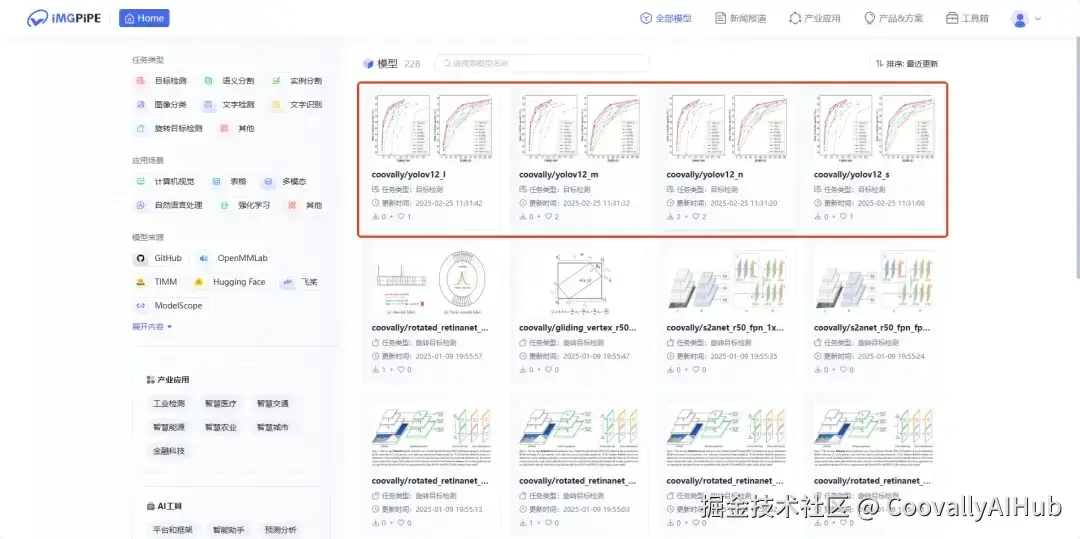Select the 金融科技 industry tag
This screenshot has width=1080, height=539.
(x=169, y=451)
